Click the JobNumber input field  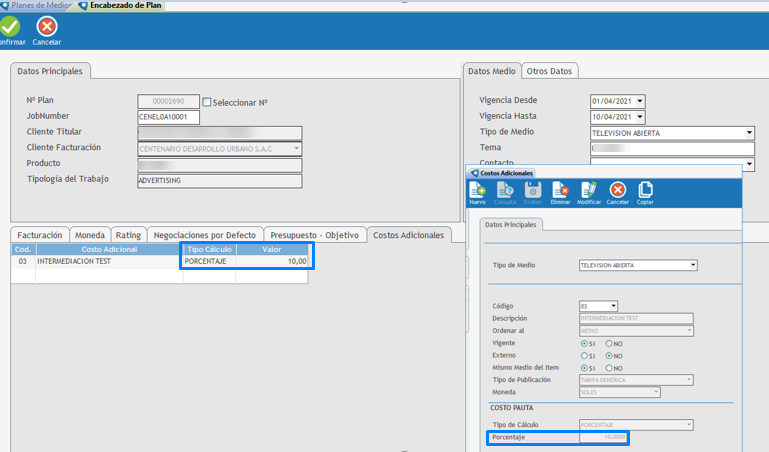click(x=168, y=117)
